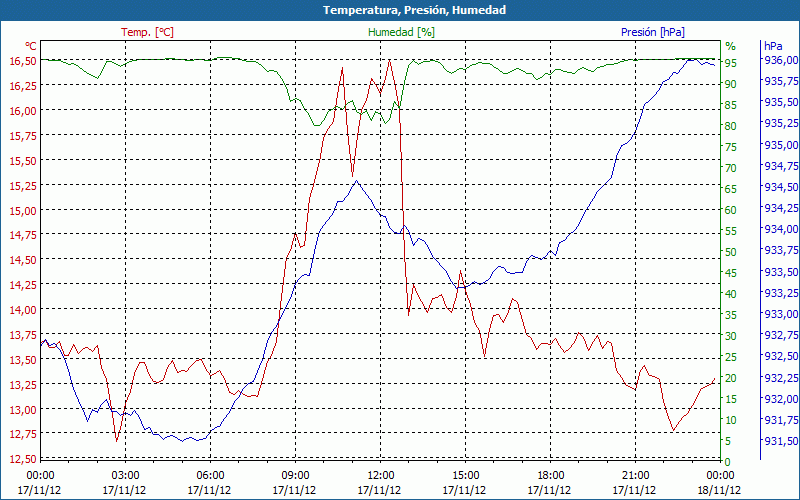Click the temperature axis value 14,25

point(23,285)
